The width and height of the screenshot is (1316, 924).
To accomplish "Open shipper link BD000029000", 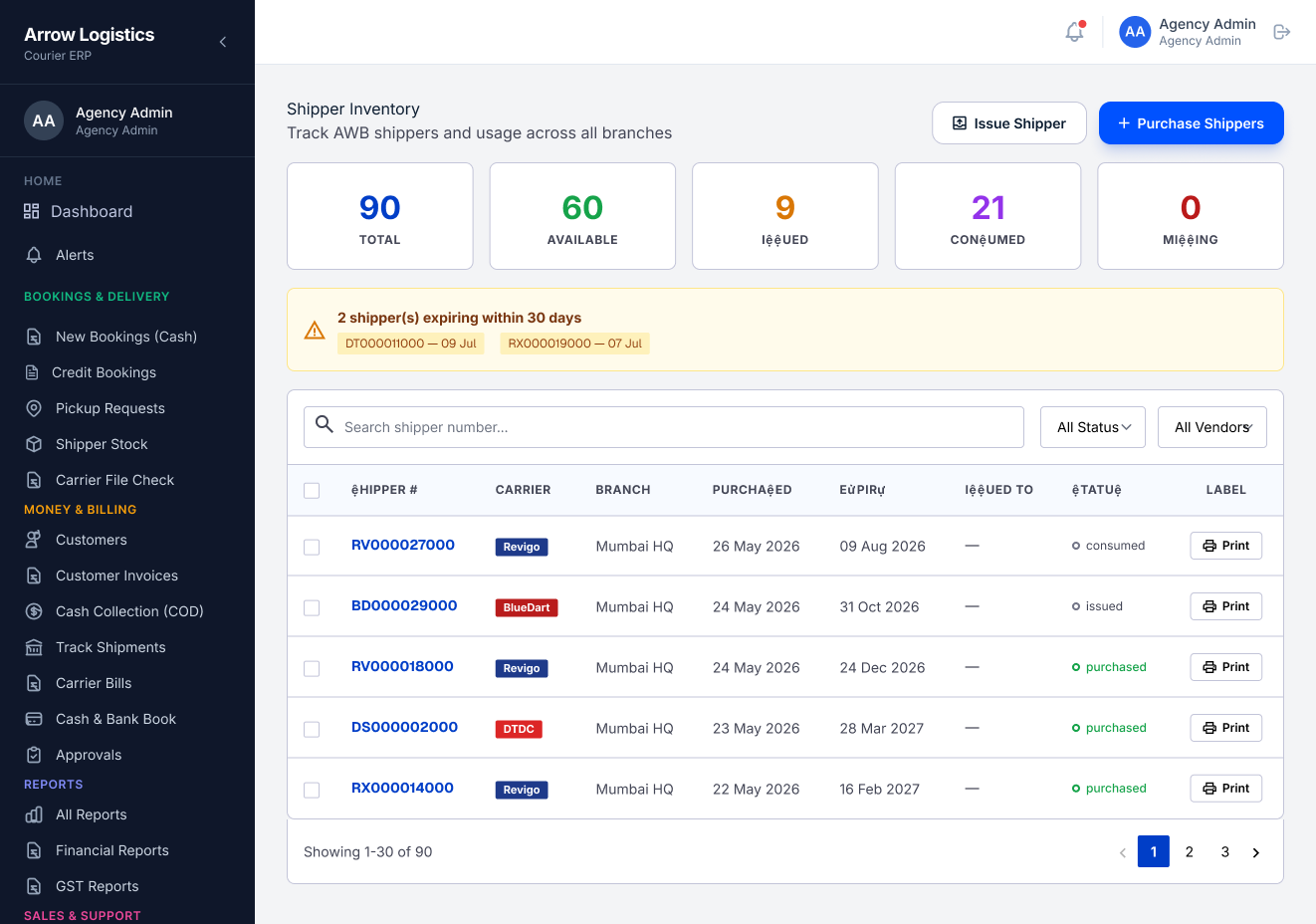I will [x=404, y=605].
